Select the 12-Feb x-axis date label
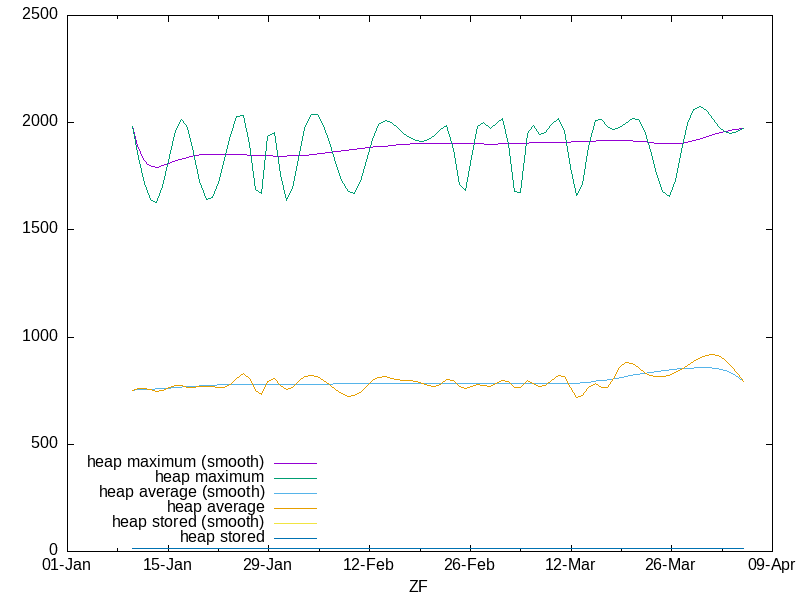 pos(368,565)
